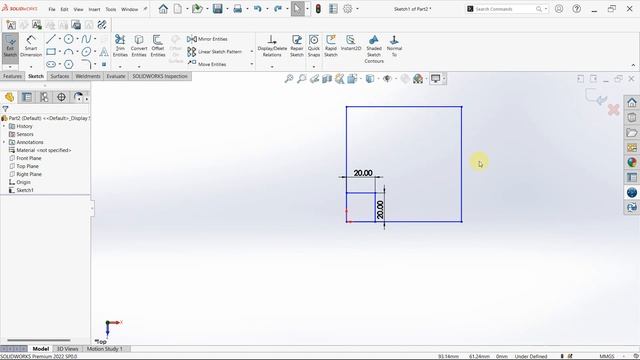Open the File menu
The width and height of the screenshot is (640, 360).
click(52, 9)
